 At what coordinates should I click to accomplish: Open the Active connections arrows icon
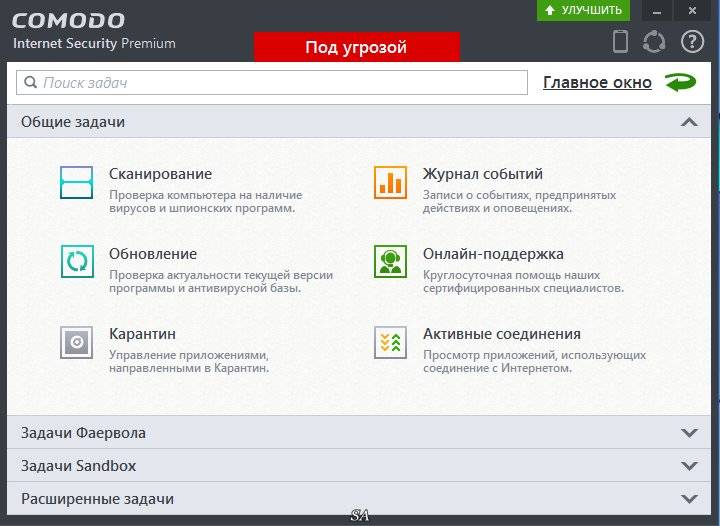pyautogui.click(x=390, y=342)
